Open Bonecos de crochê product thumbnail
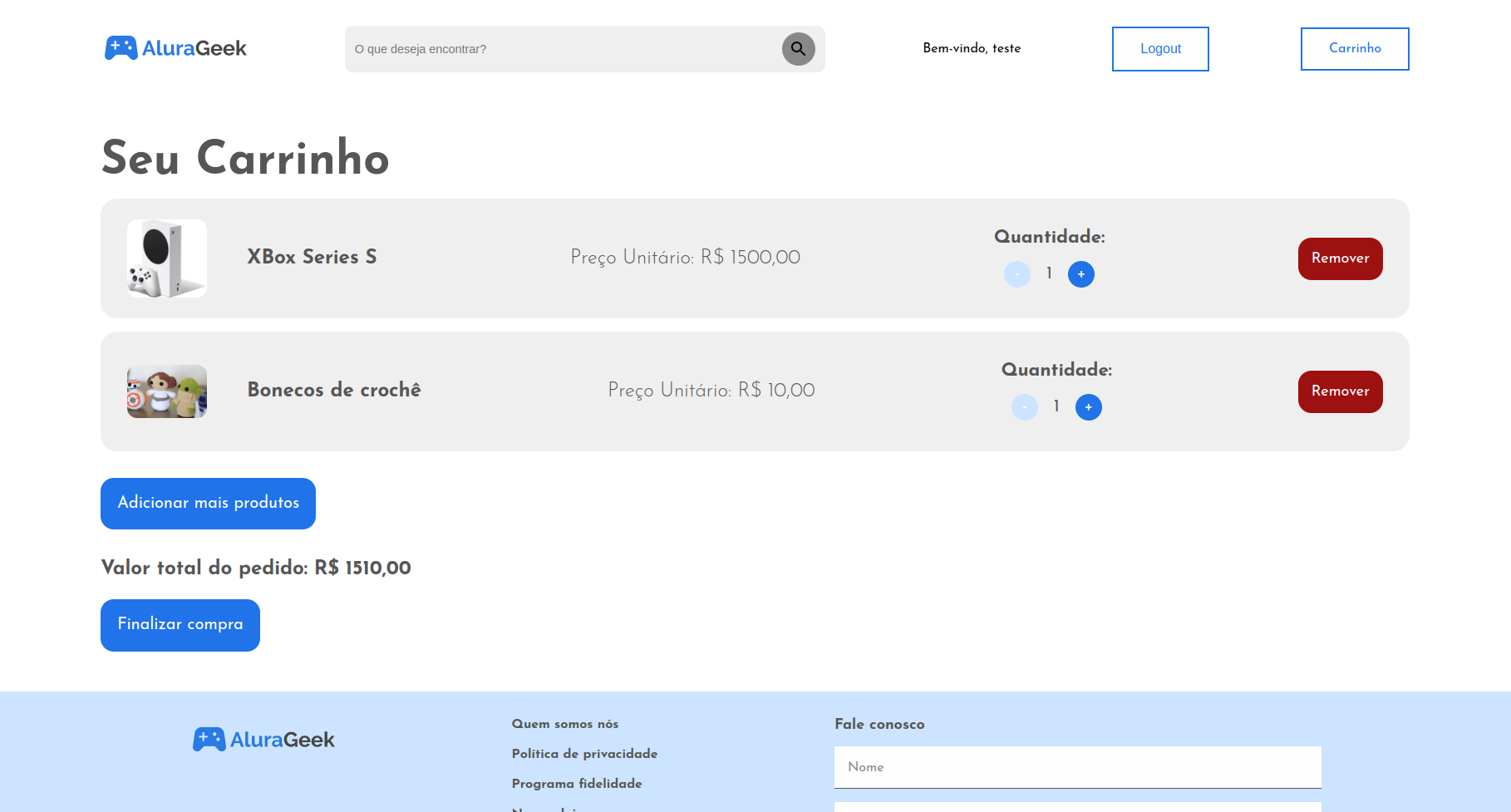The width and height of the screenshot is (1511, 812). point(167,391)
